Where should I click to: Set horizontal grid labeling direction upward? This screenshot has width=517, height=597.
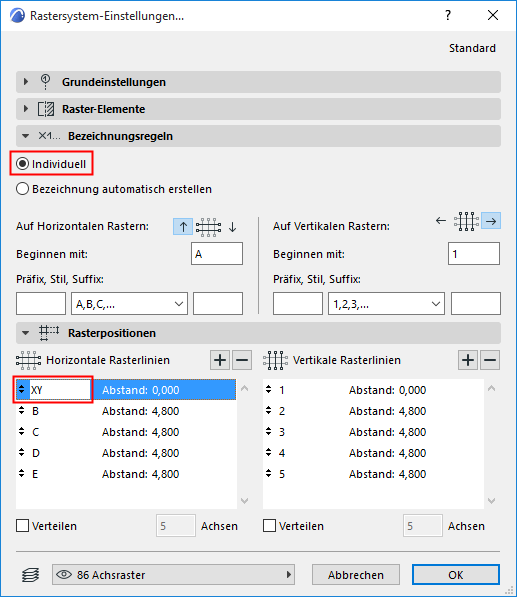(183, 227)
